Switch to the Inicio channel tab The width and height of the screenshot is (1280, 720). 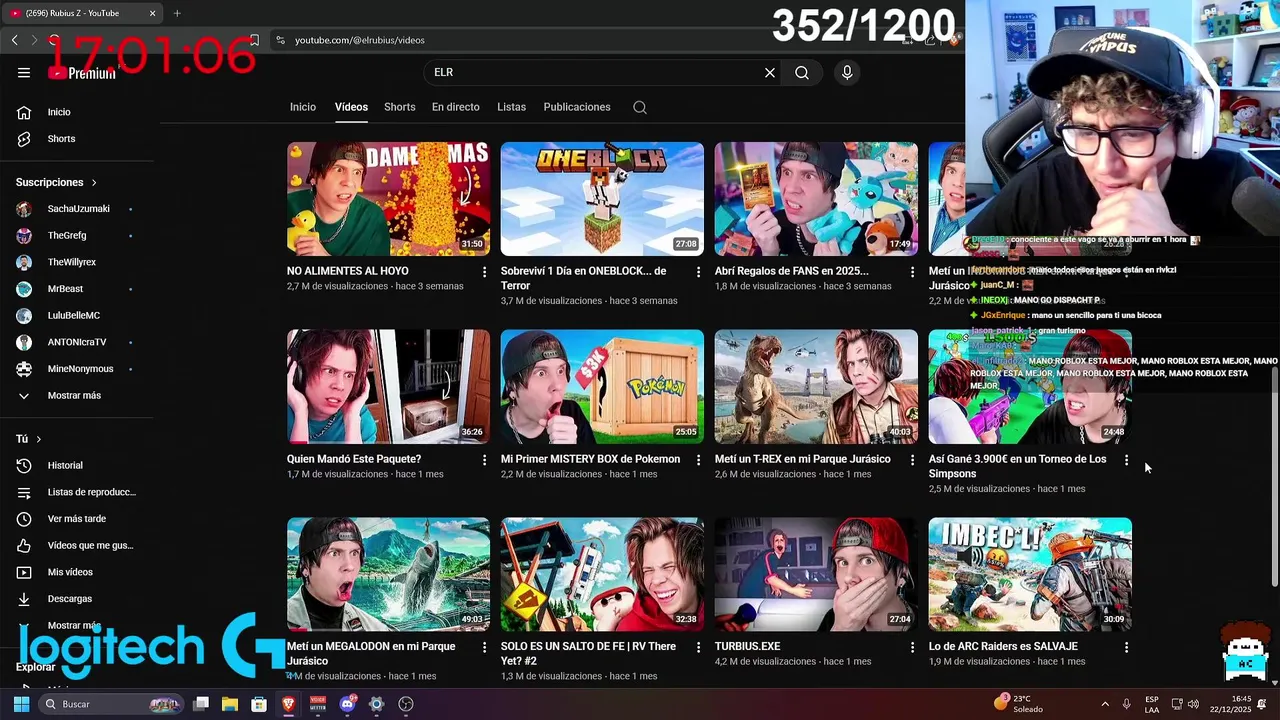(303, 107)
